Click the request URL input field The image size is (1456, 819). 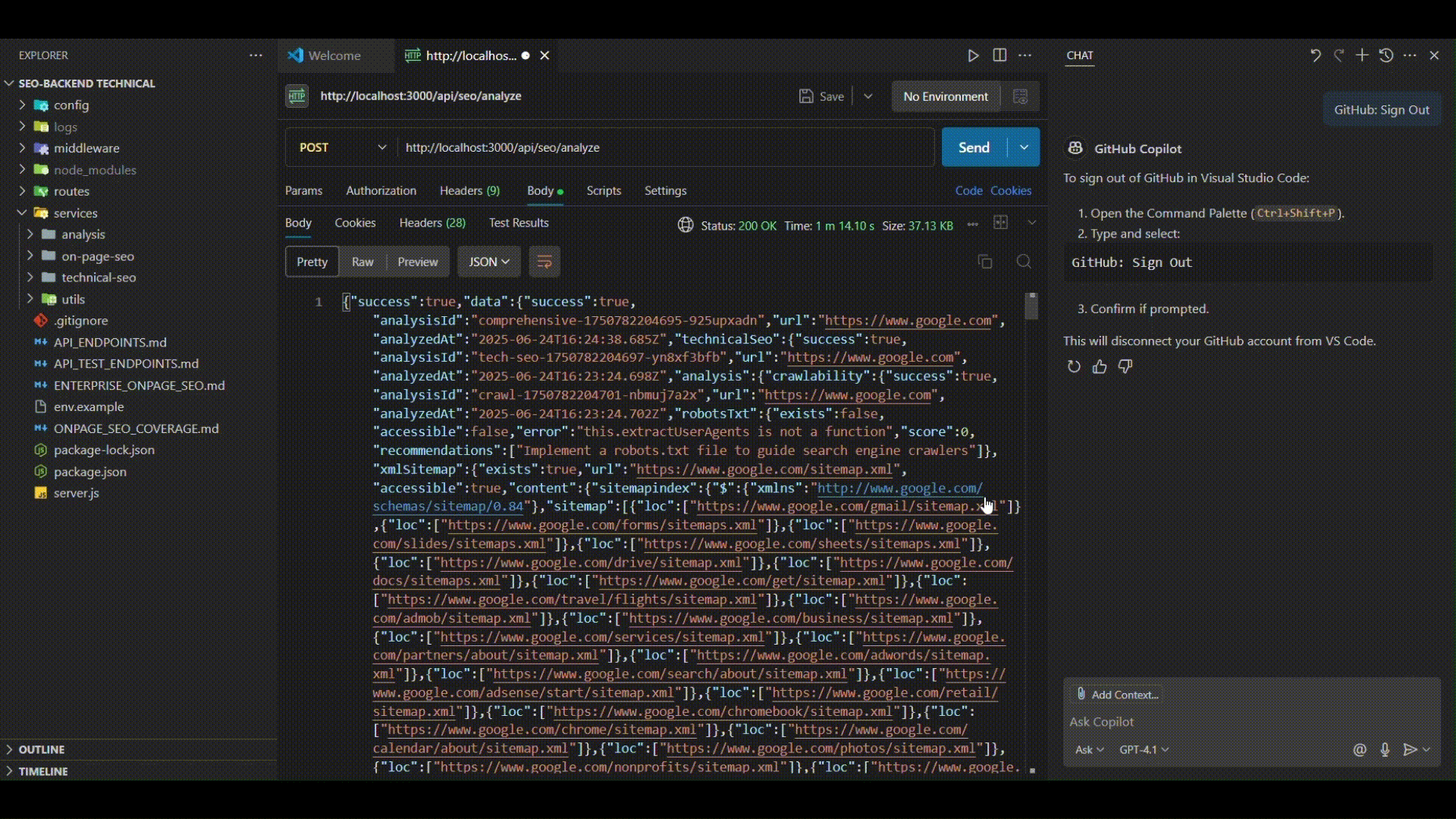(x=666, y=147)
